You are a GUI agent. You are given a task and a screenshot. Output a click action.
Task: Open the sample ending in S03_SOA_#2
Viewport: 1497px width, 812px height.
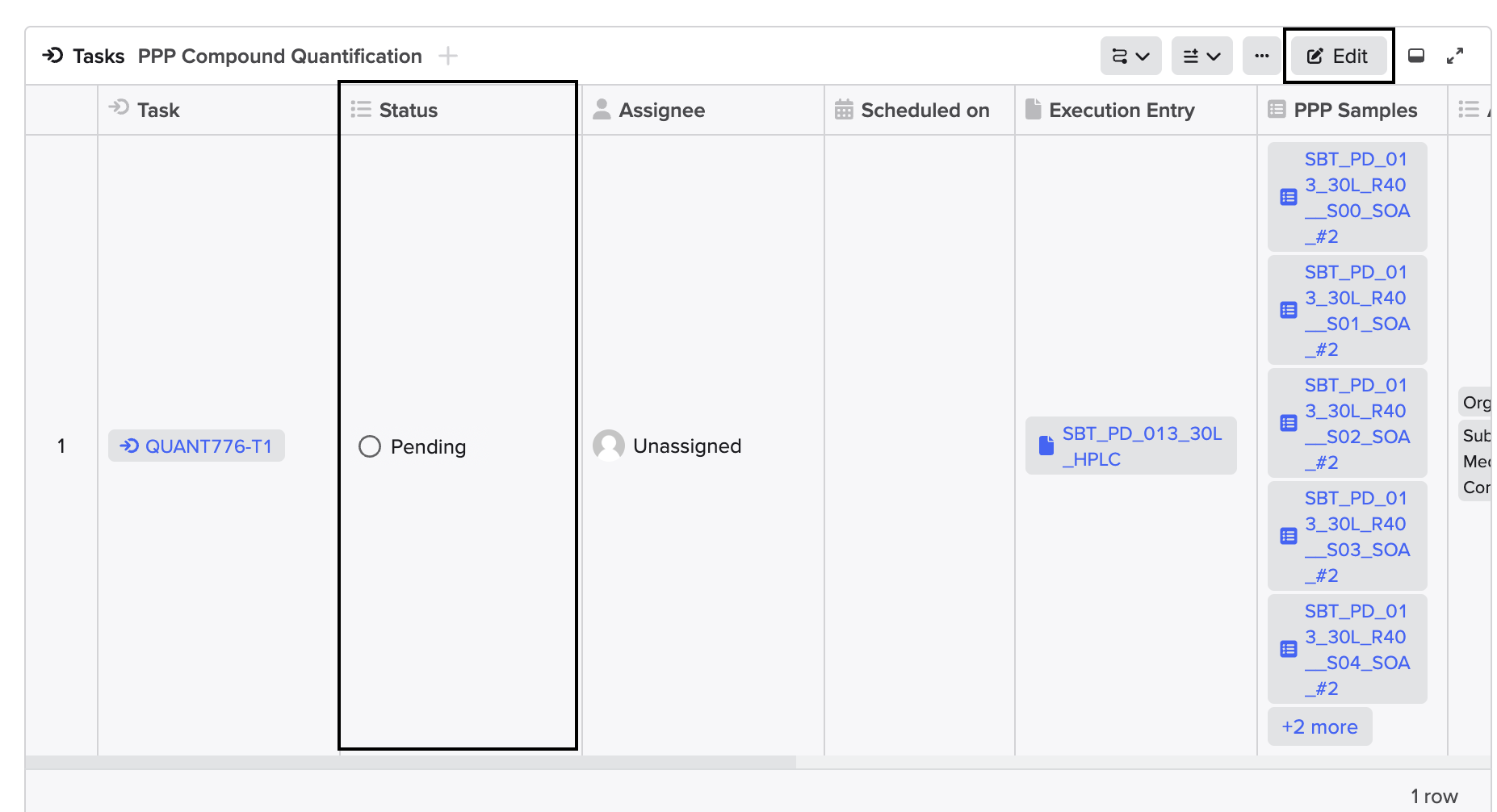pyautogui.click(x=1347, y=536)
